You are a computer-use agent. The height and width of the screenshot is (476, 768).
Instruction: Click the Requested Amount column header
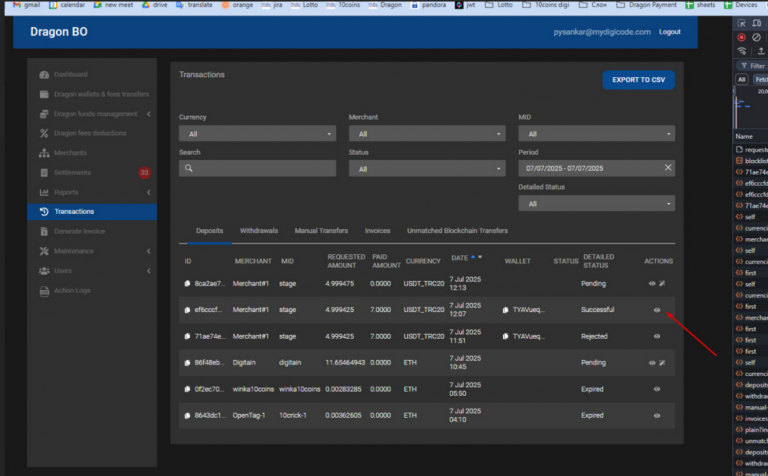(346, 261)
